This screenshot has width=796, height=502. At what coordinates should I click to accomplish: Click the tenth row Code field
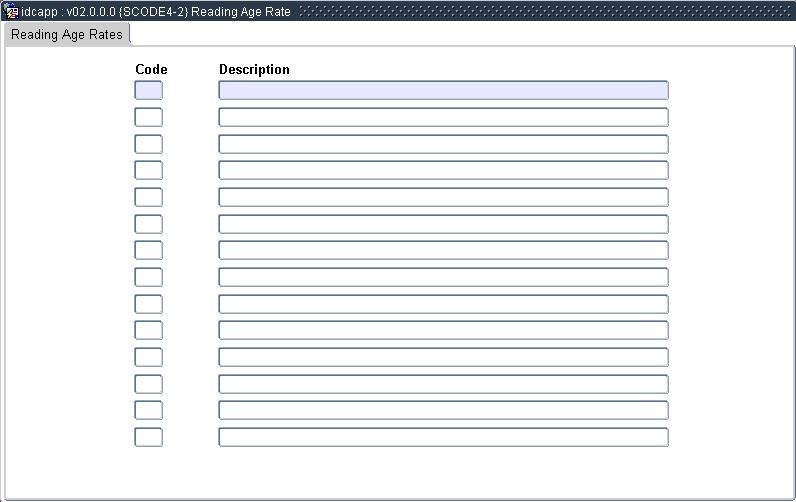(148, 330)
